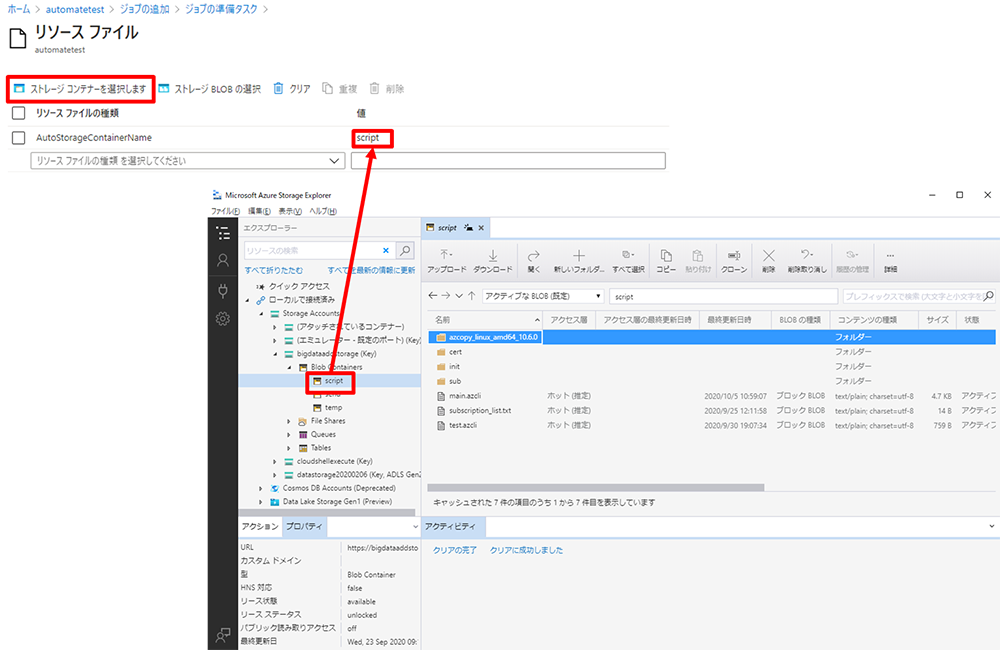Viewport: 1000px width, 650px height.
Task: Expand the File Shares node
Action: coord(289,421)
